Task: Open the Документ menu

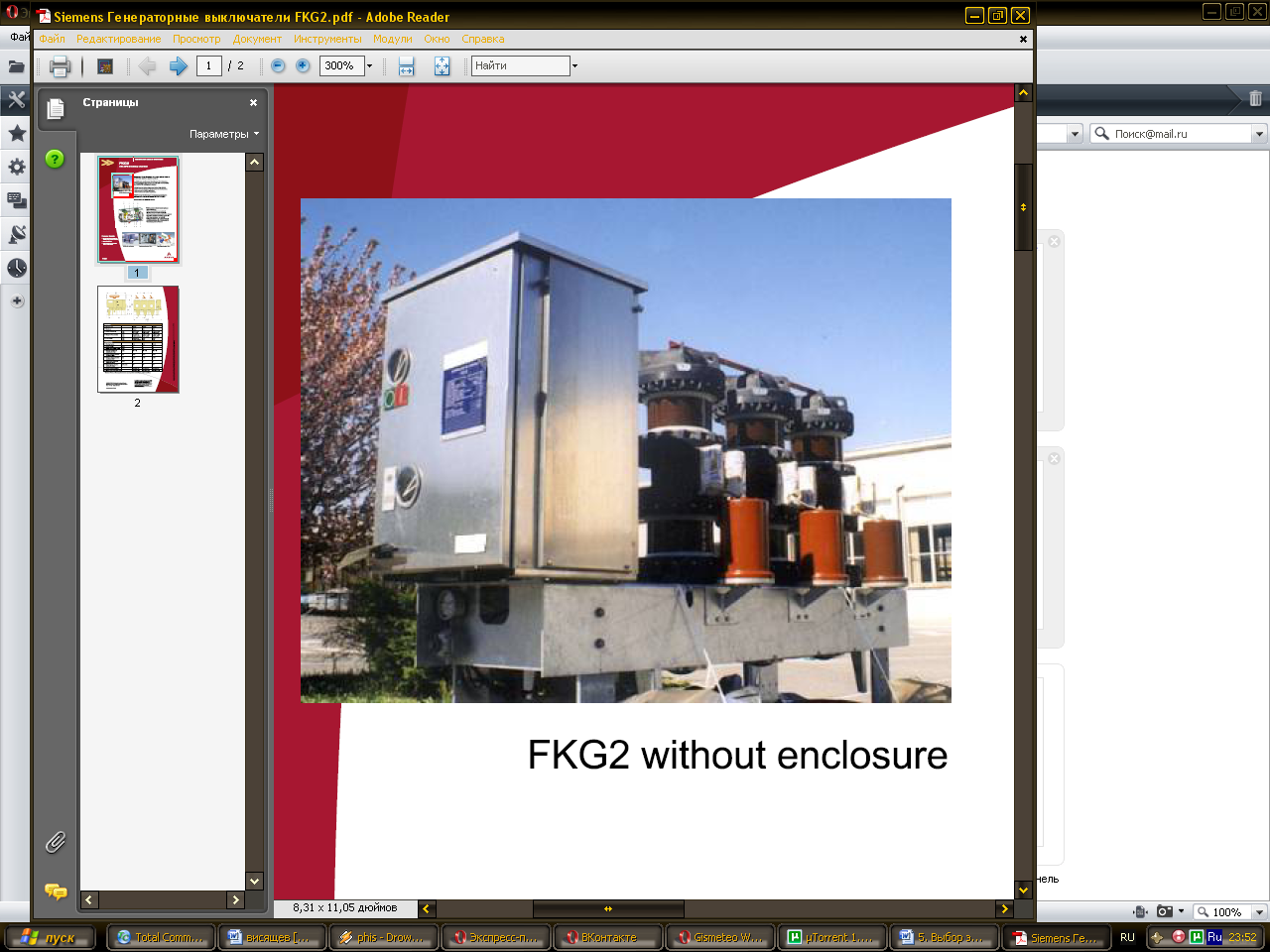Action: (257, 40)
